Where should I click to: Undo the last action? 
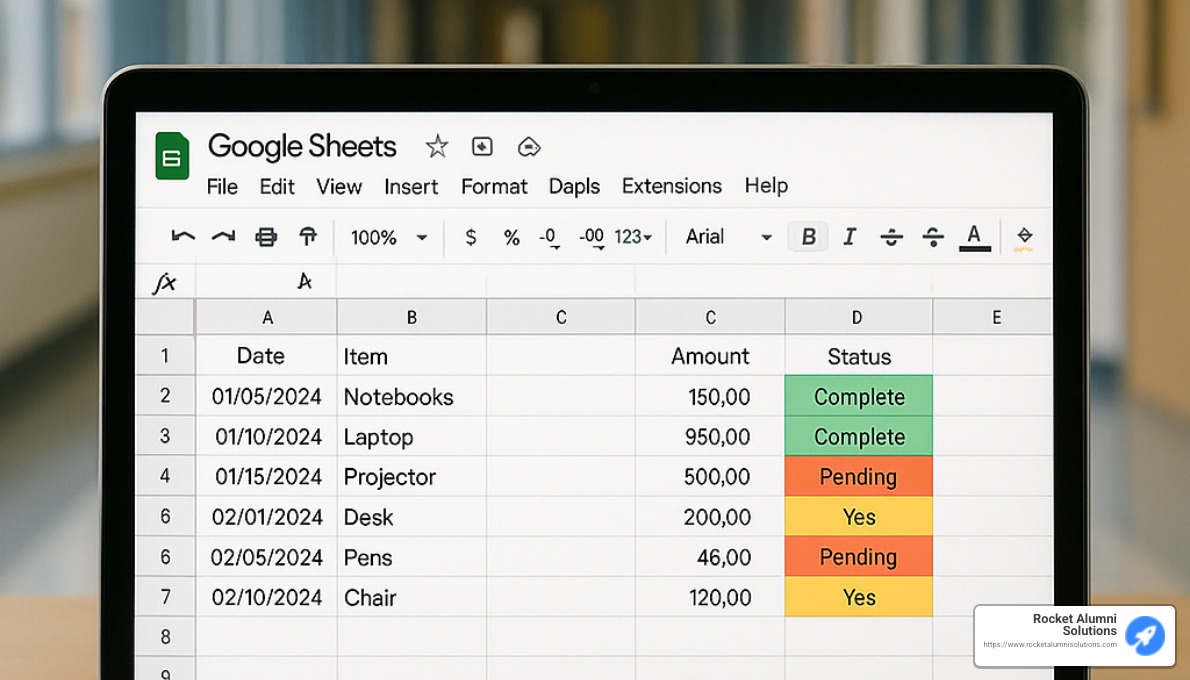point(183,237)
